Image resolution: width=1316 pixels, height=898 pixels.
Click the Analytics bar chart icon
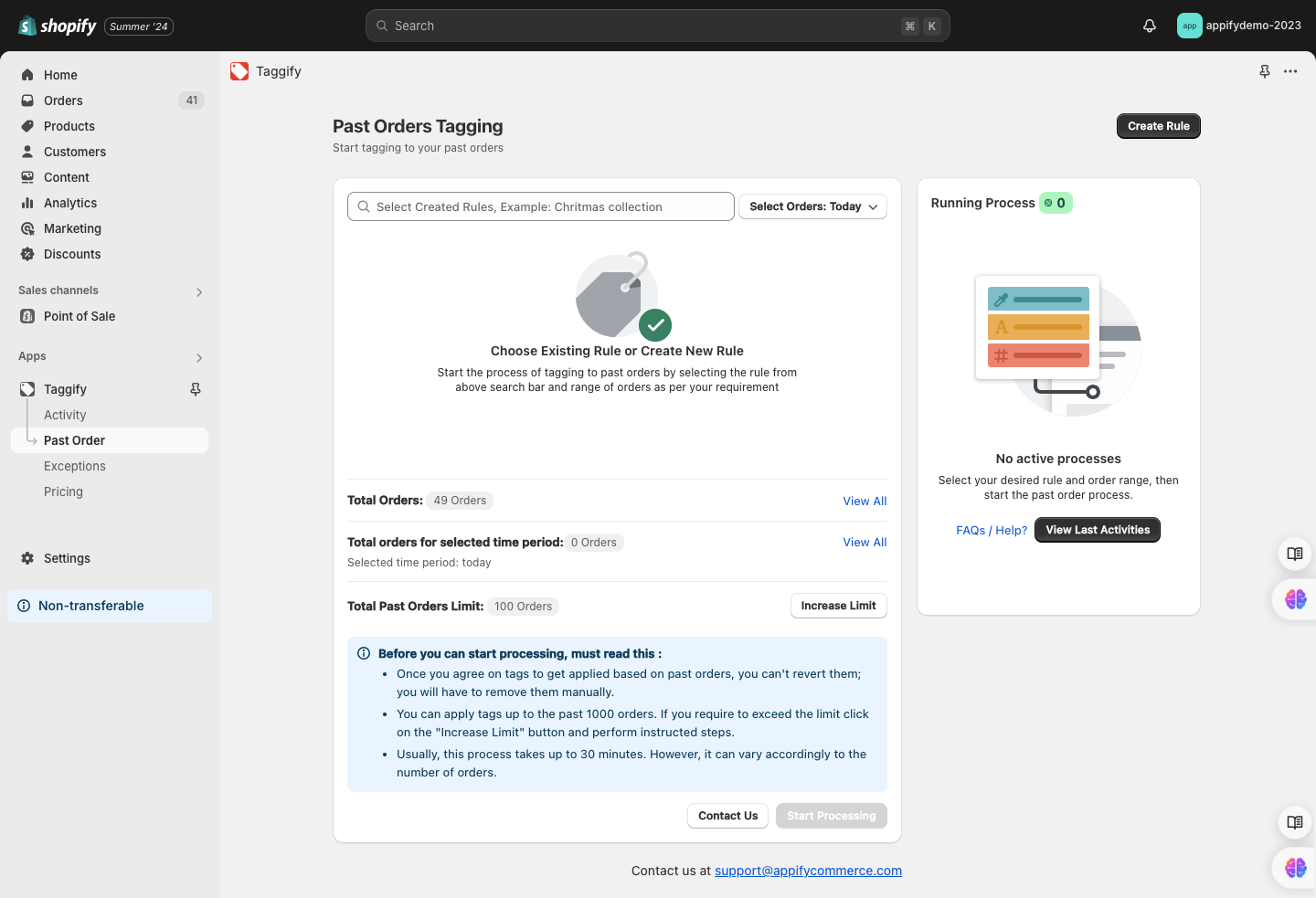coord(27,203)
